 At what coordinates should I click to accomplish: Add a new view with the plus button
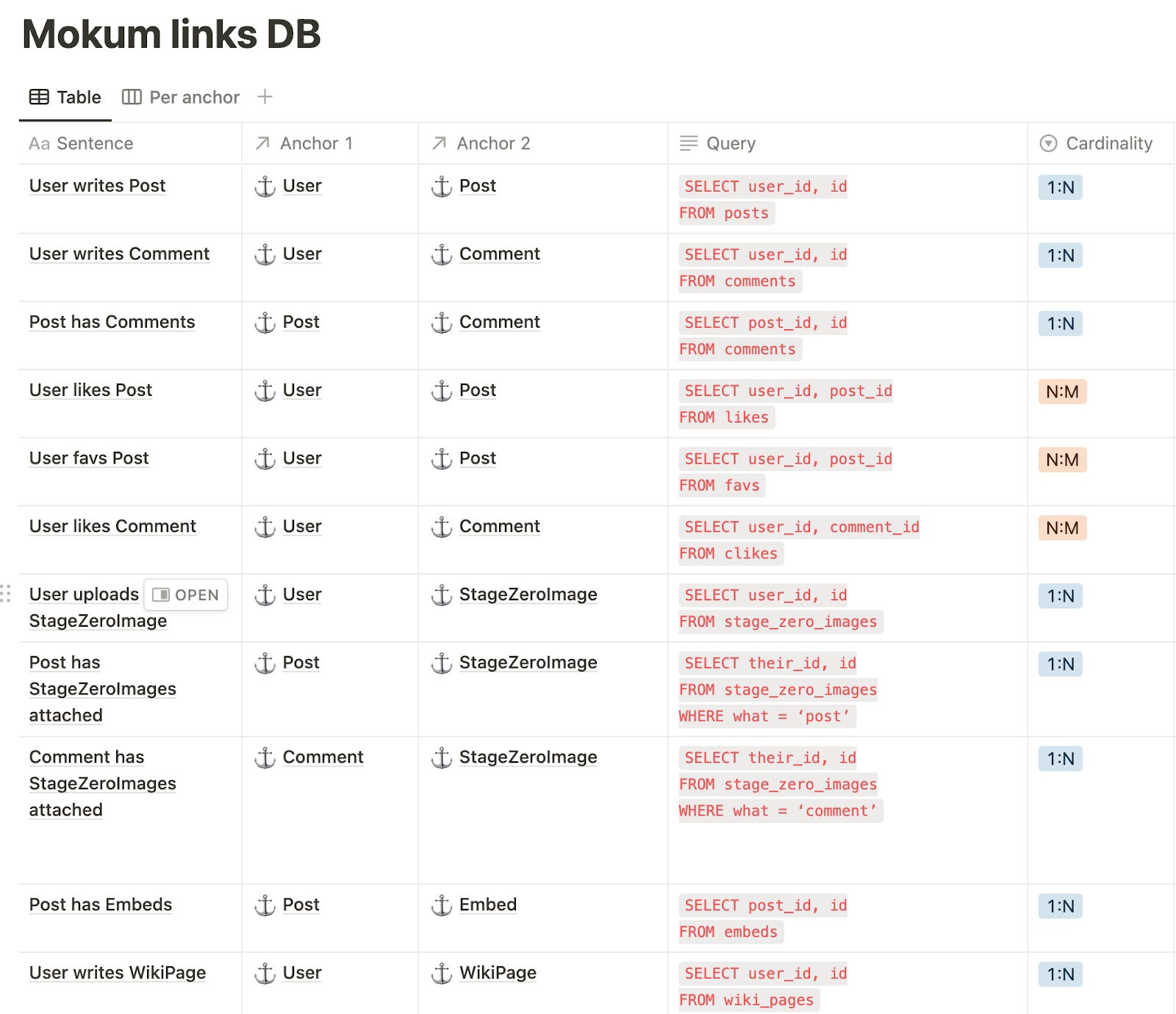[265, 96]
